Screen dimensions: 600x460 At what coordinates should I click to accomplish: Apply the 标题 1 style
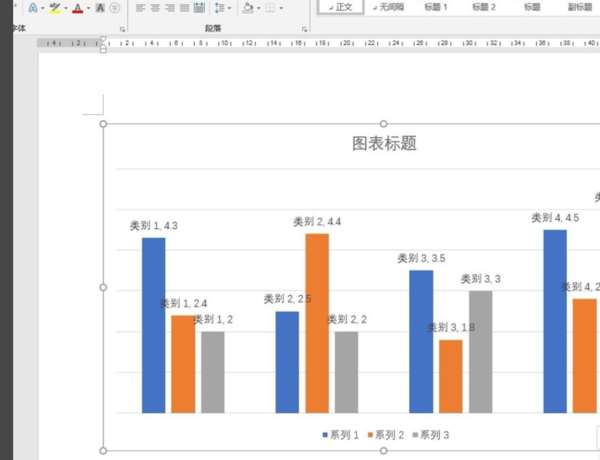[435, 7]
